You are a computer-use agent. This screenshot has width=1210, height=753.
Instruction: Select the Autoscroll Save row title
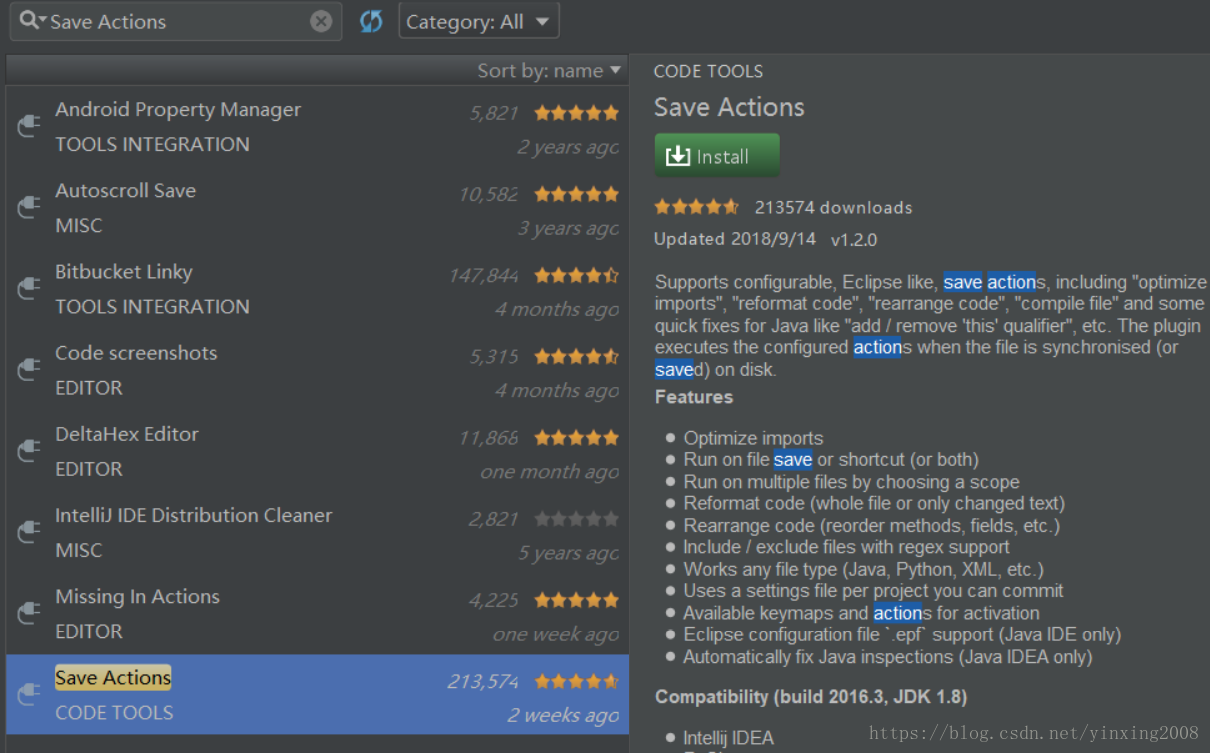click(x=126, y=191)
